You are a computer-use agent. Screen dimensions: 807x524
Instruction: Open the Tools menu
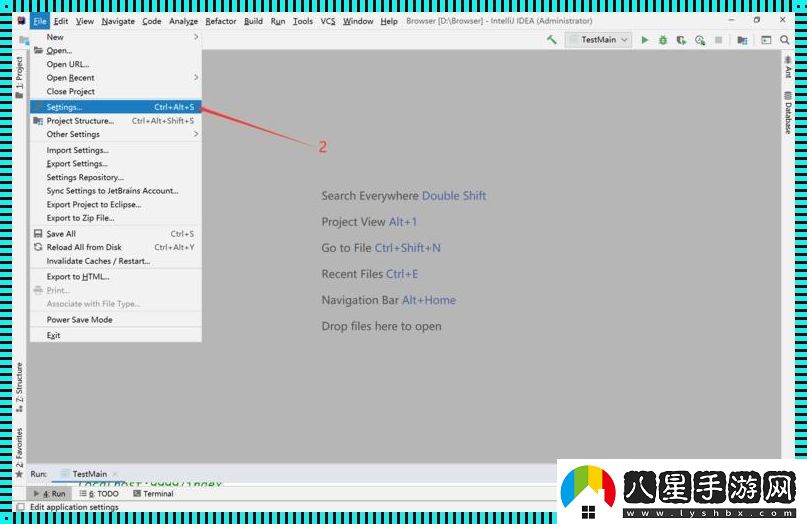tap(303, 21)
